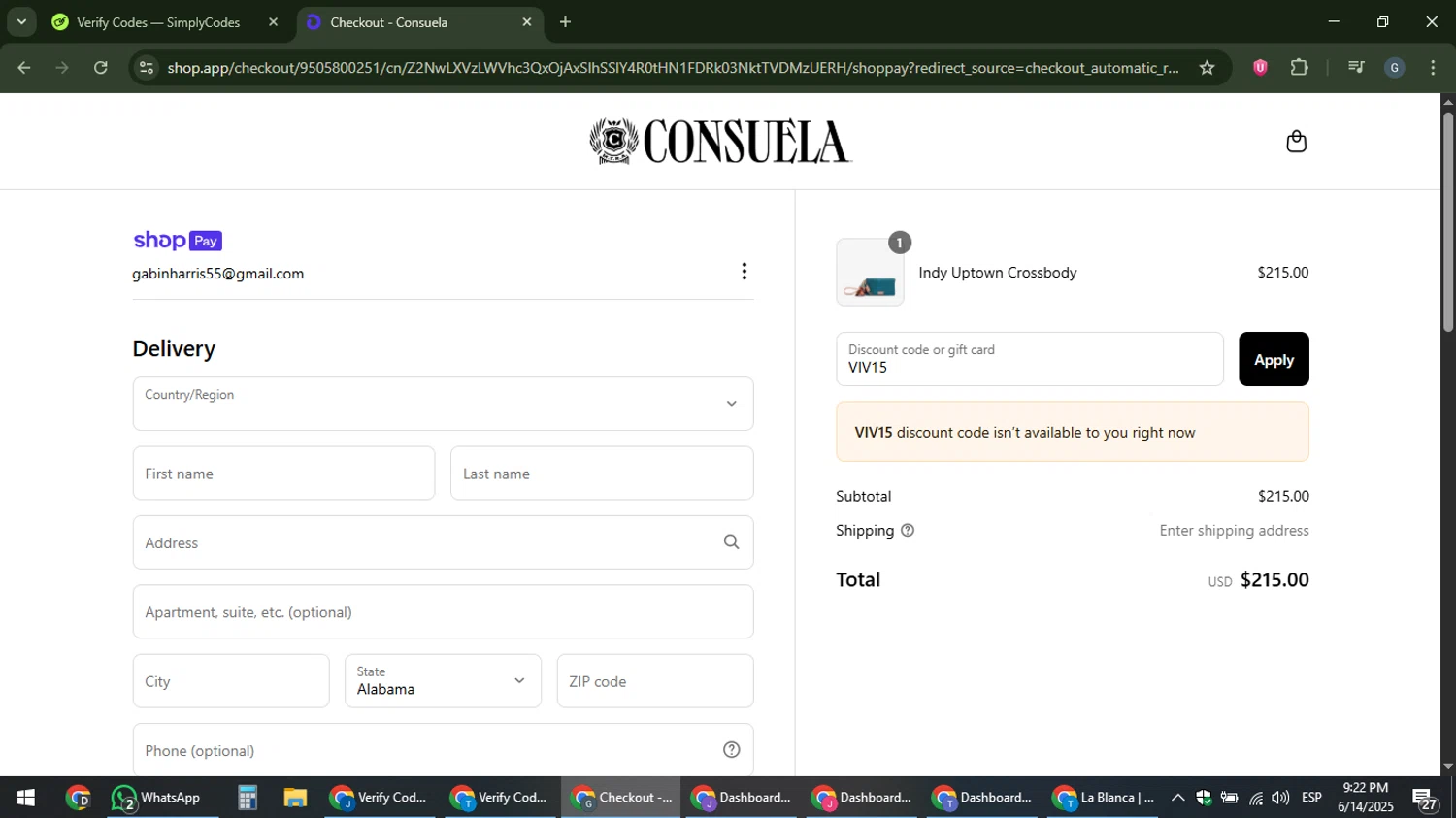Open the network icon in the system tray
Screen dimensions: 1456x818
pyautogui.click(x=1256, y=798)
